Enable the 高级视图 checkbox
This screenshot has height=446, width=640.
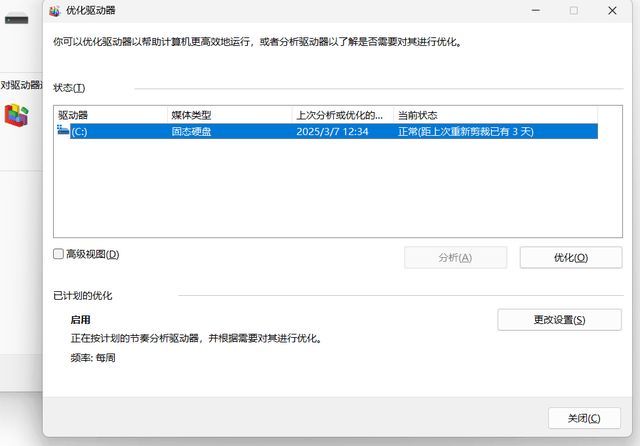(59, 255)
